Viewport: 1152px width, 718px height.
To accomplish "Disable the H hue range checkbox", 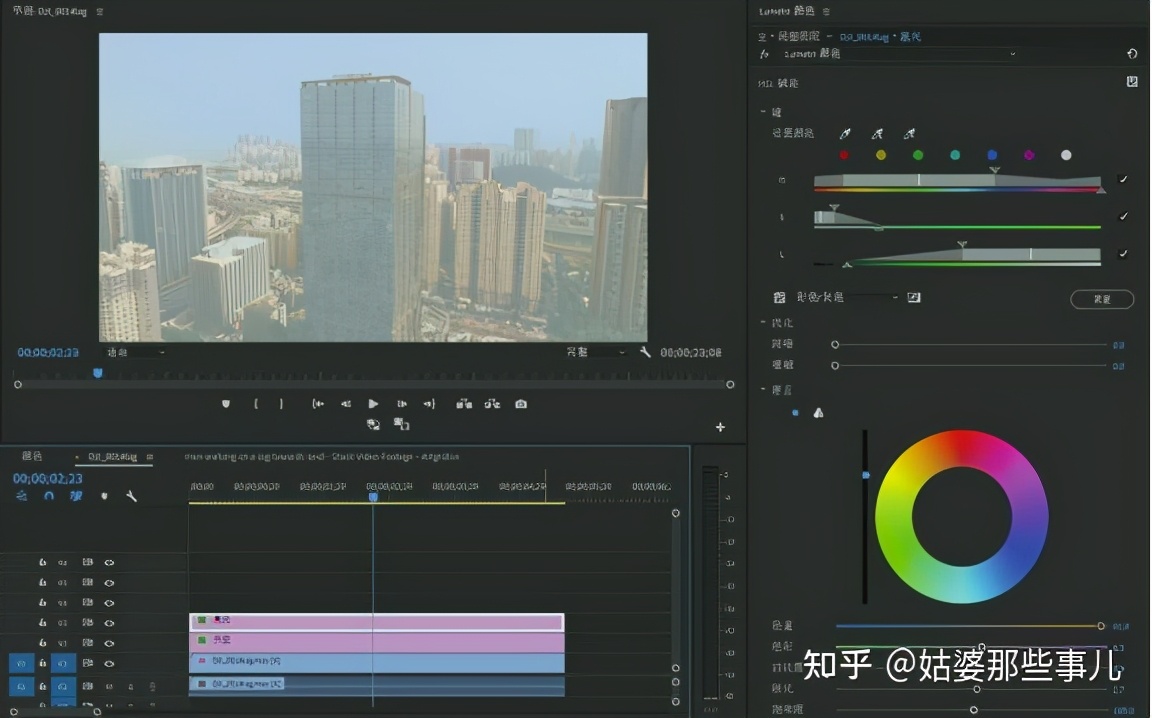I will [1123, 180].
